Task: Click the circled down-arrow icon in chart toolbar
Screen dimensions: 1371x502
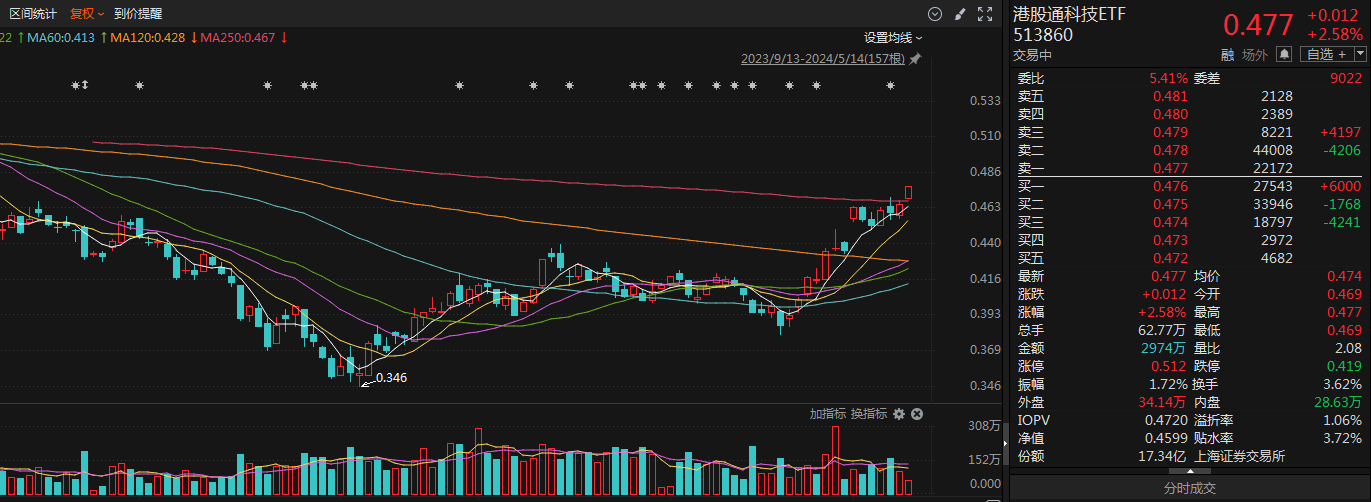Action: [935, 14]
